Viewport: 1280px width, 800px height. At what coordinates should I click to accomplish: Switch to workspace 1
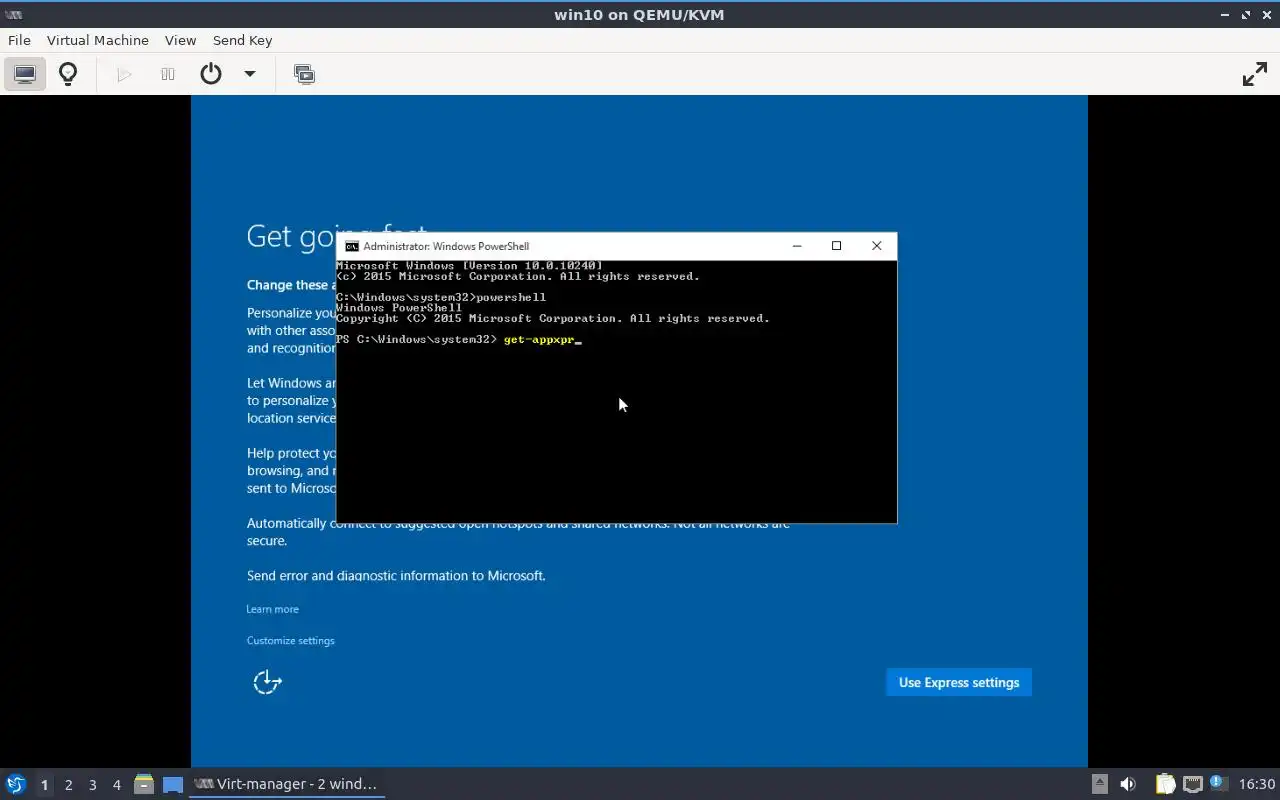click(44, 785)
